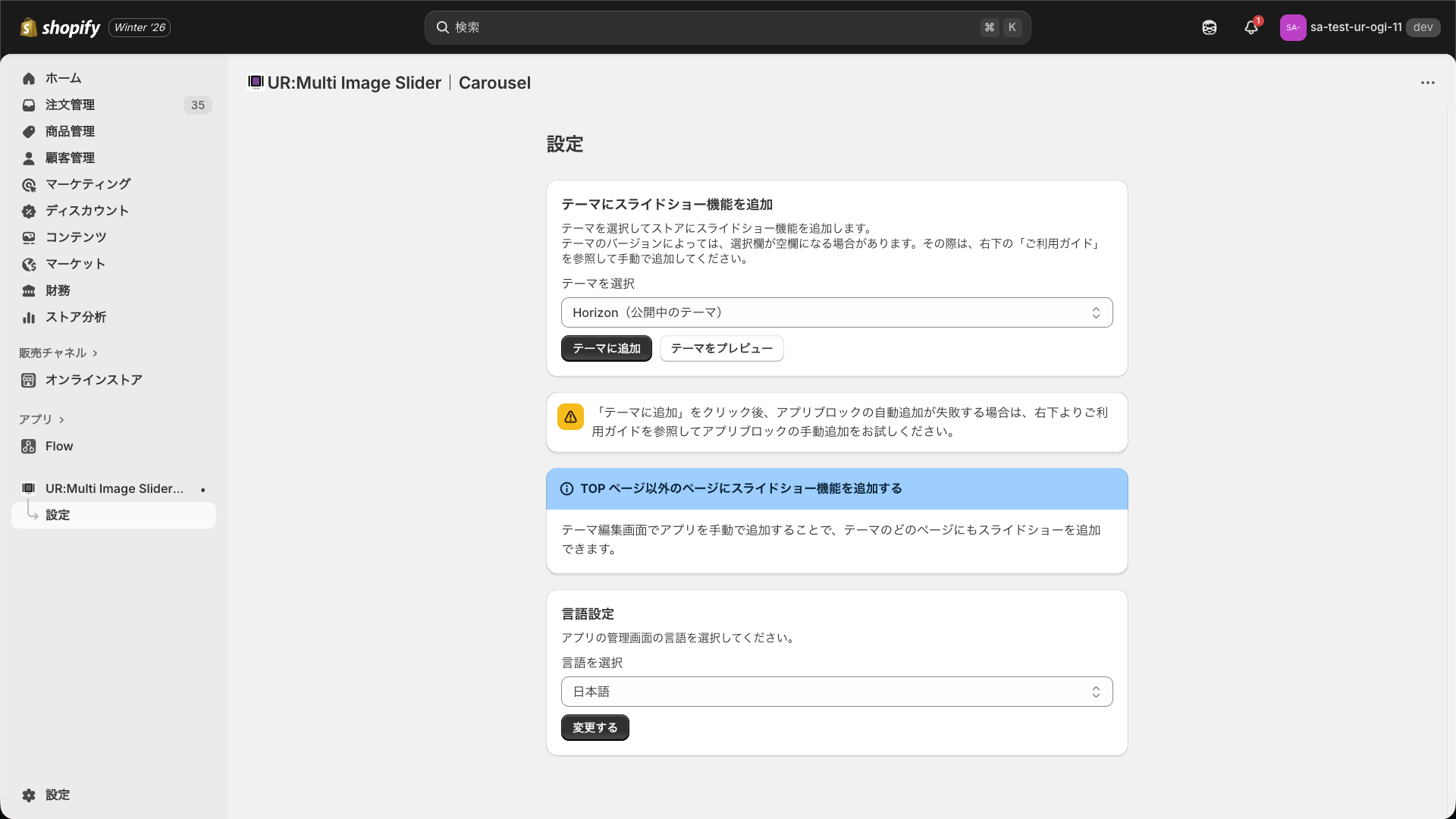Click the テーマに追加 button
The height and width of the screenshot is (819, 1456).
pos(606,348)
